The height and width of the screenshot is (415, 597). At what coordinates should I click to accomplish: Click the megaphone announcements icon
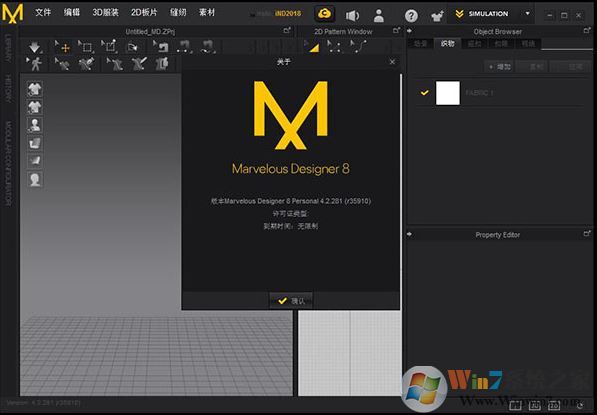[x=352, y=15]
